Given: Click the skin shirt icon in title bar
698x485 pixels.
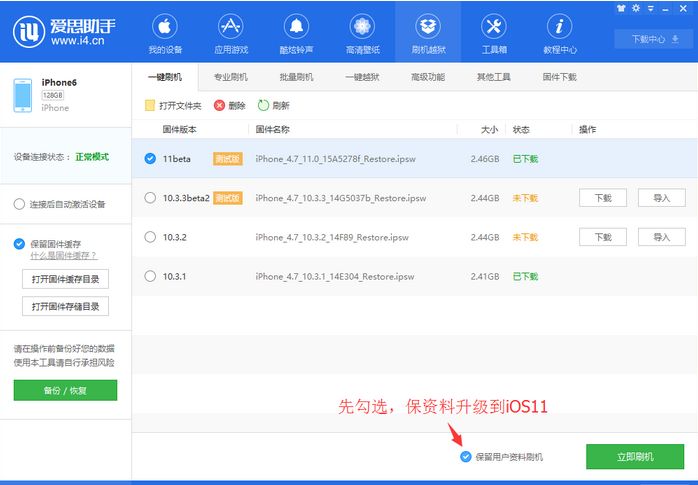Looking at the screenshot, I should pyautogui.click(x=621, y=8).
